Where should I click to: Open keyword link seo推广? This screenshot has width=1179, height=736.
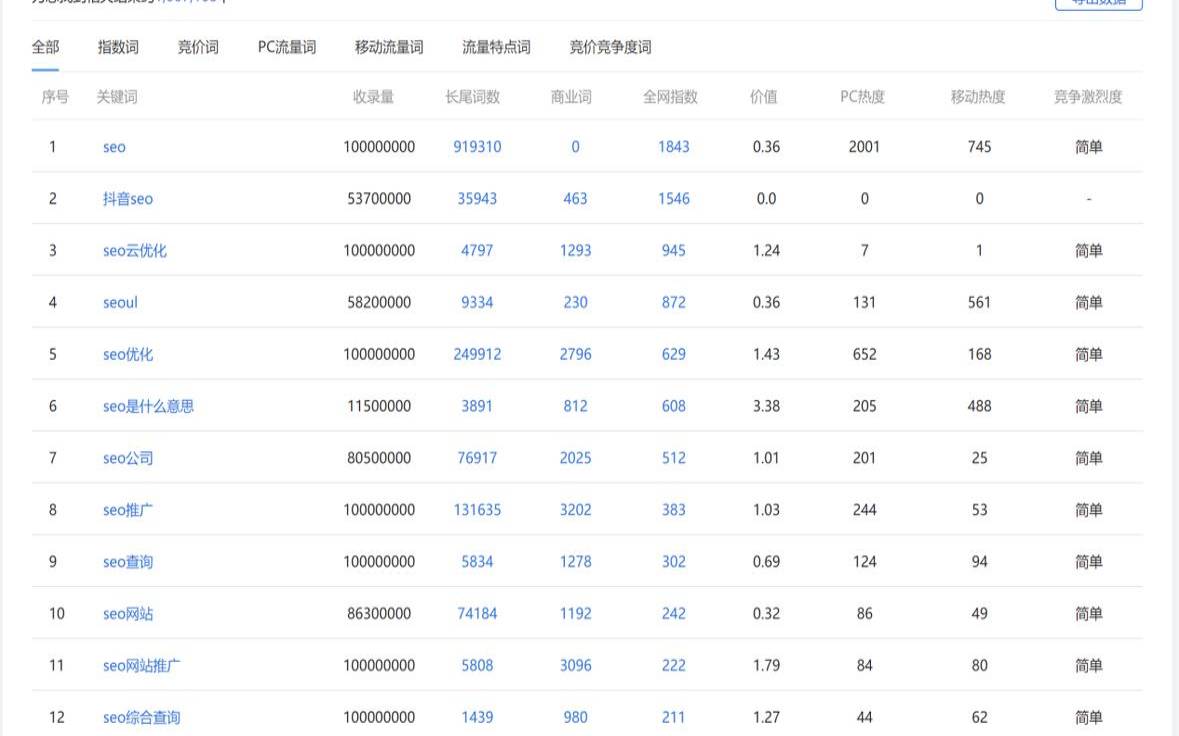[x=128, y=510]
